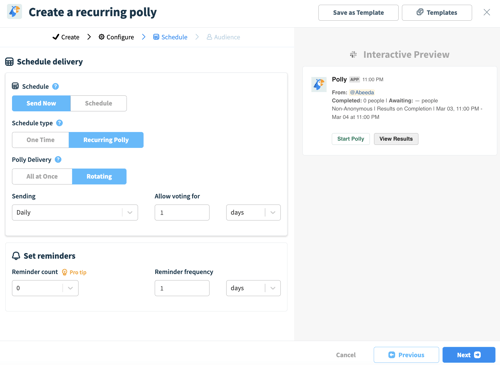The image size is (500, 365).
Task: Click the Polly app name in preview
Action: (339, 79)
